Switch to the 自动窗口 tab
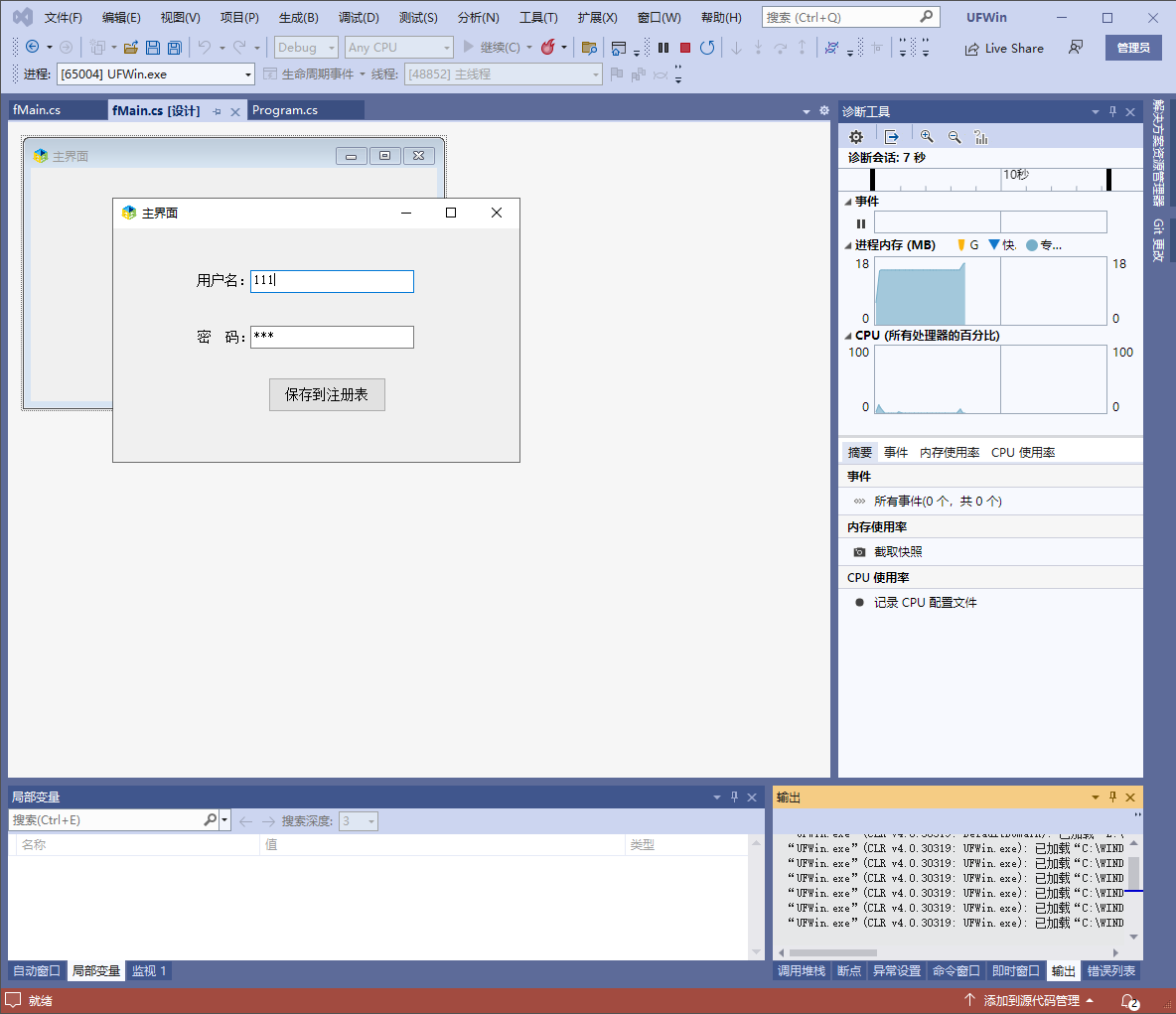This screenshot has width=1176, height=1014. pos(37,970)
